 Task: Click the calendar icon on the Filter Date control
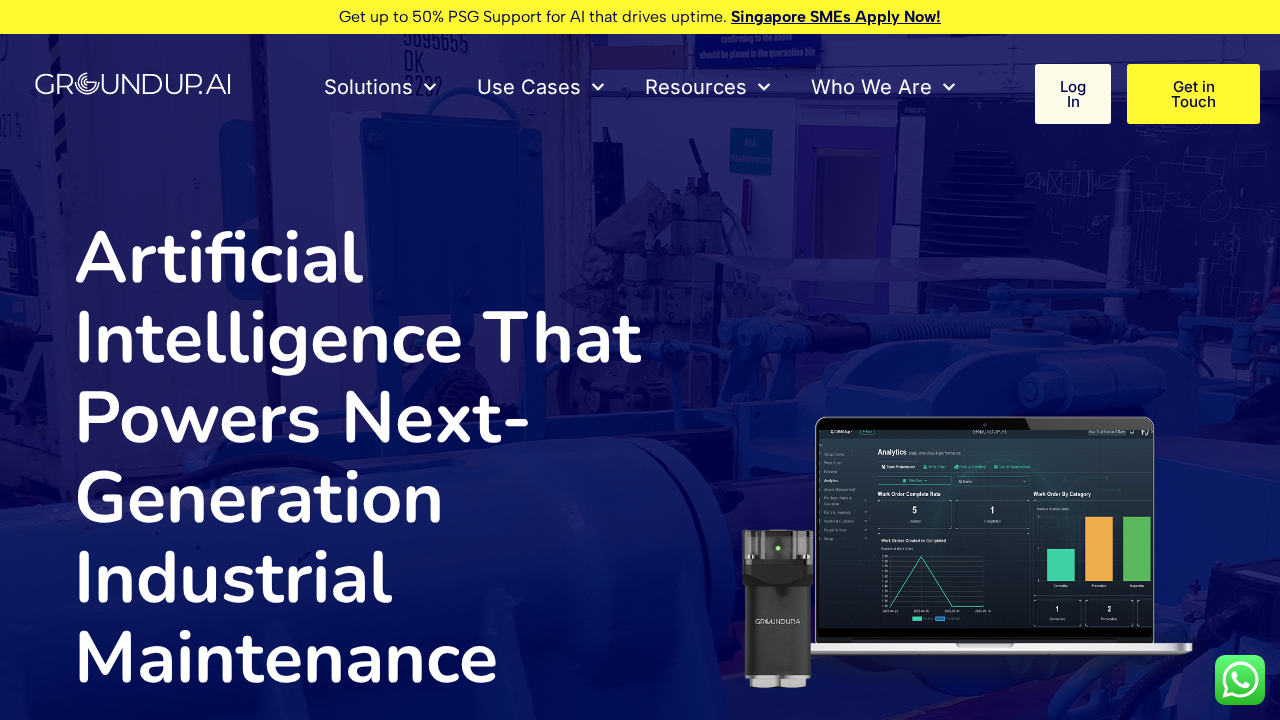(x=906, y=480)
